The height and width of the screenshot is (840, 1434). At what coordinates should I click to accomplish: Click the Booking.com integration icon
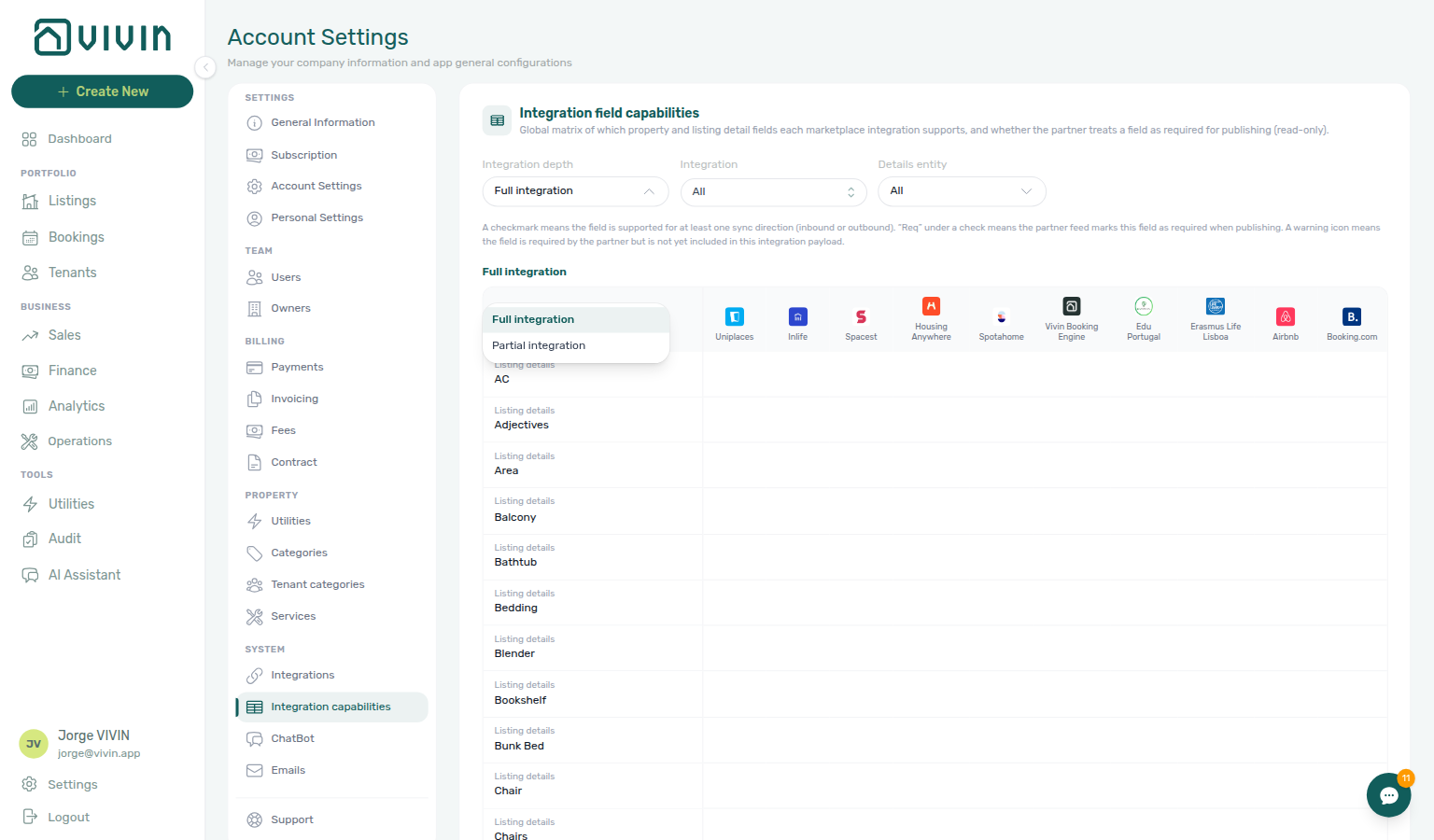(1352, 316)
